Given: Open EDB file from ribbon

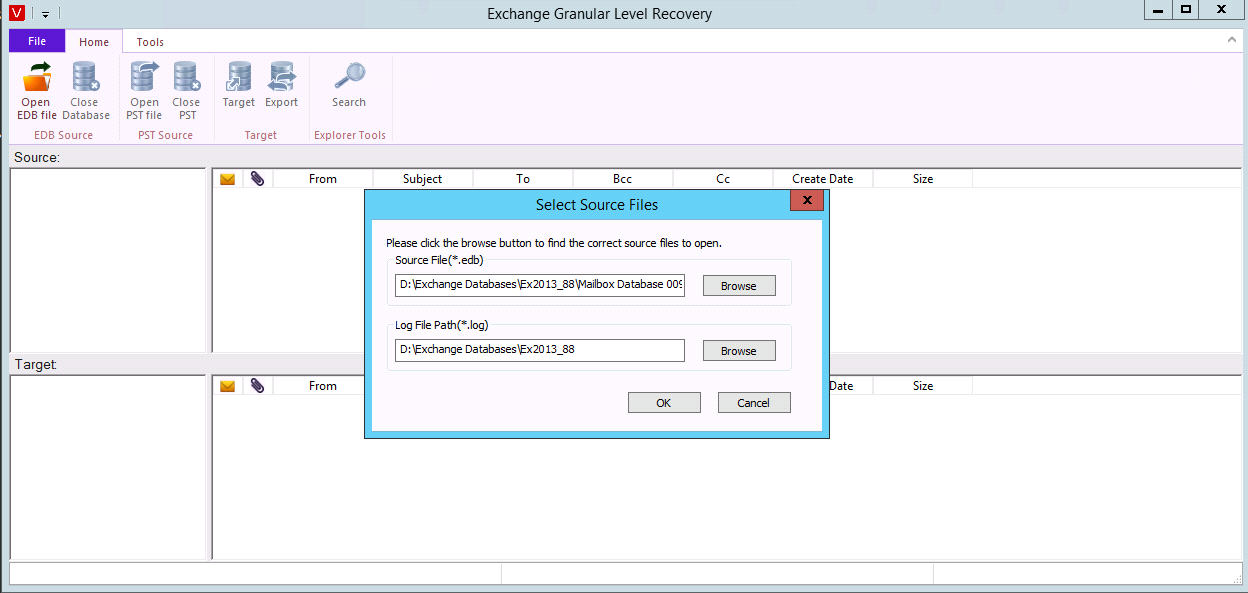Looking at the screenshot, I should pos(37,91).
